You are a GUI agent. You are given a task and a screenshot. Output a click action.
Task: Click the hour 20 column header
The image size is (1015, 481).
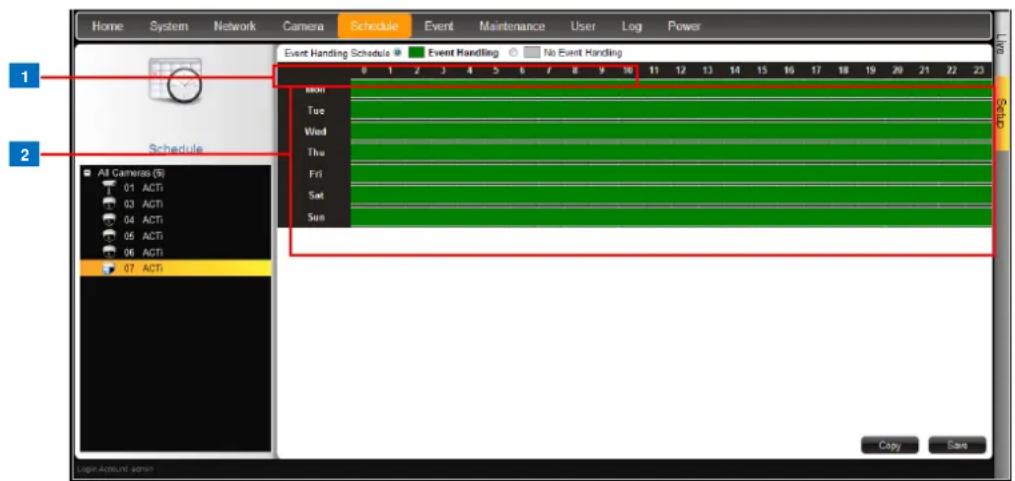(897, 70)
